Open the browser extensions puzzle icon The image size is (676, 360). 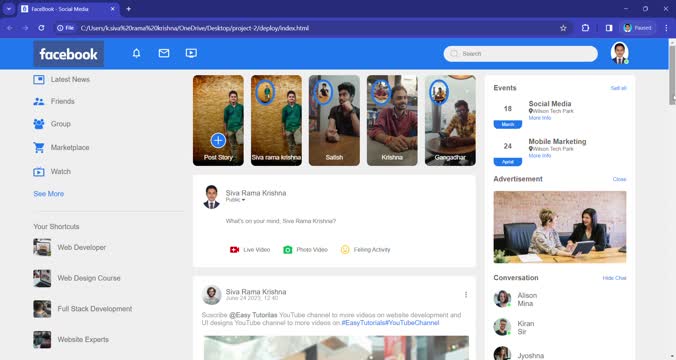click(585, 28)
